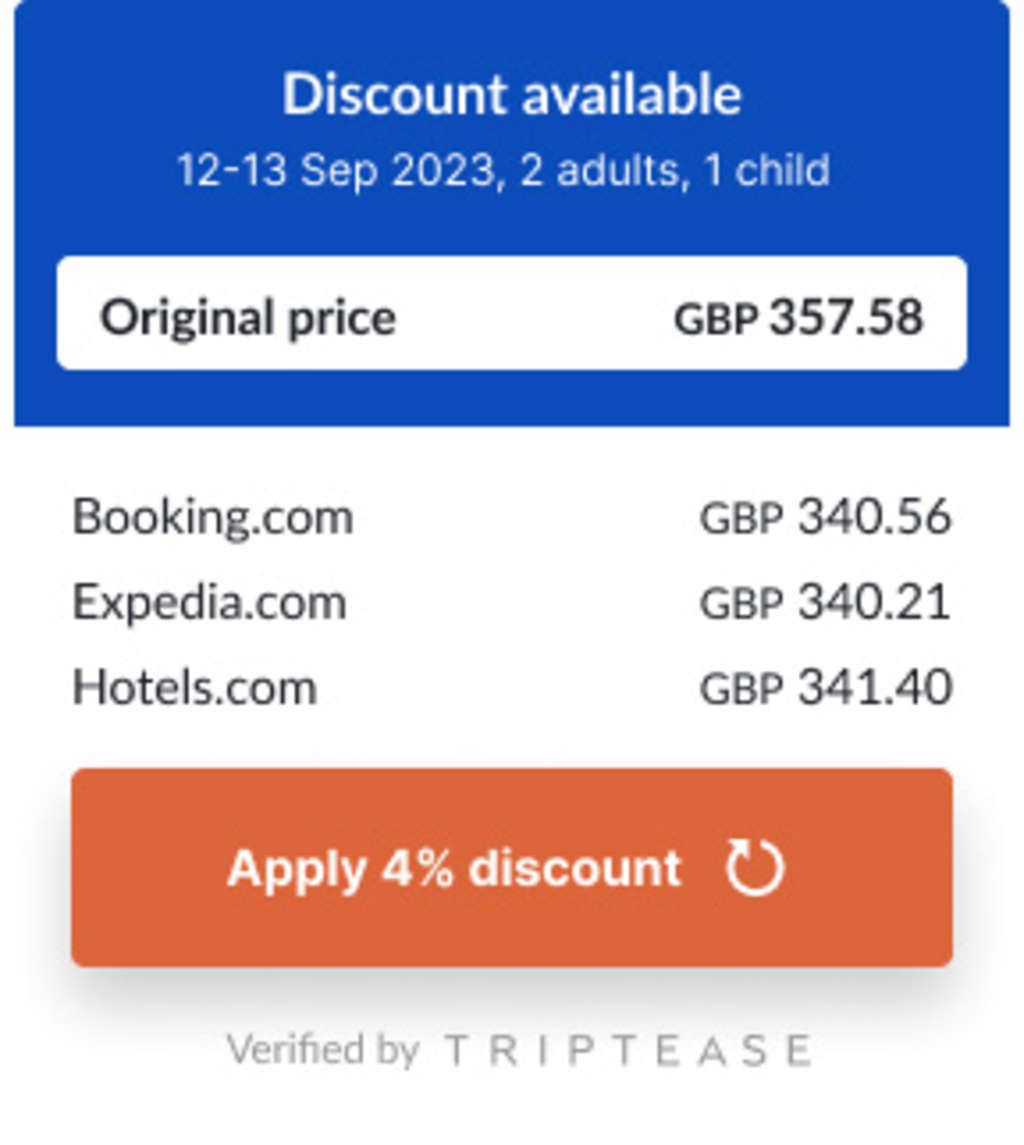Click the TRIPTEASE logo text
Viewport: 1024px width, 1145px height.
pyautogui.click(x=627, y=1051)
